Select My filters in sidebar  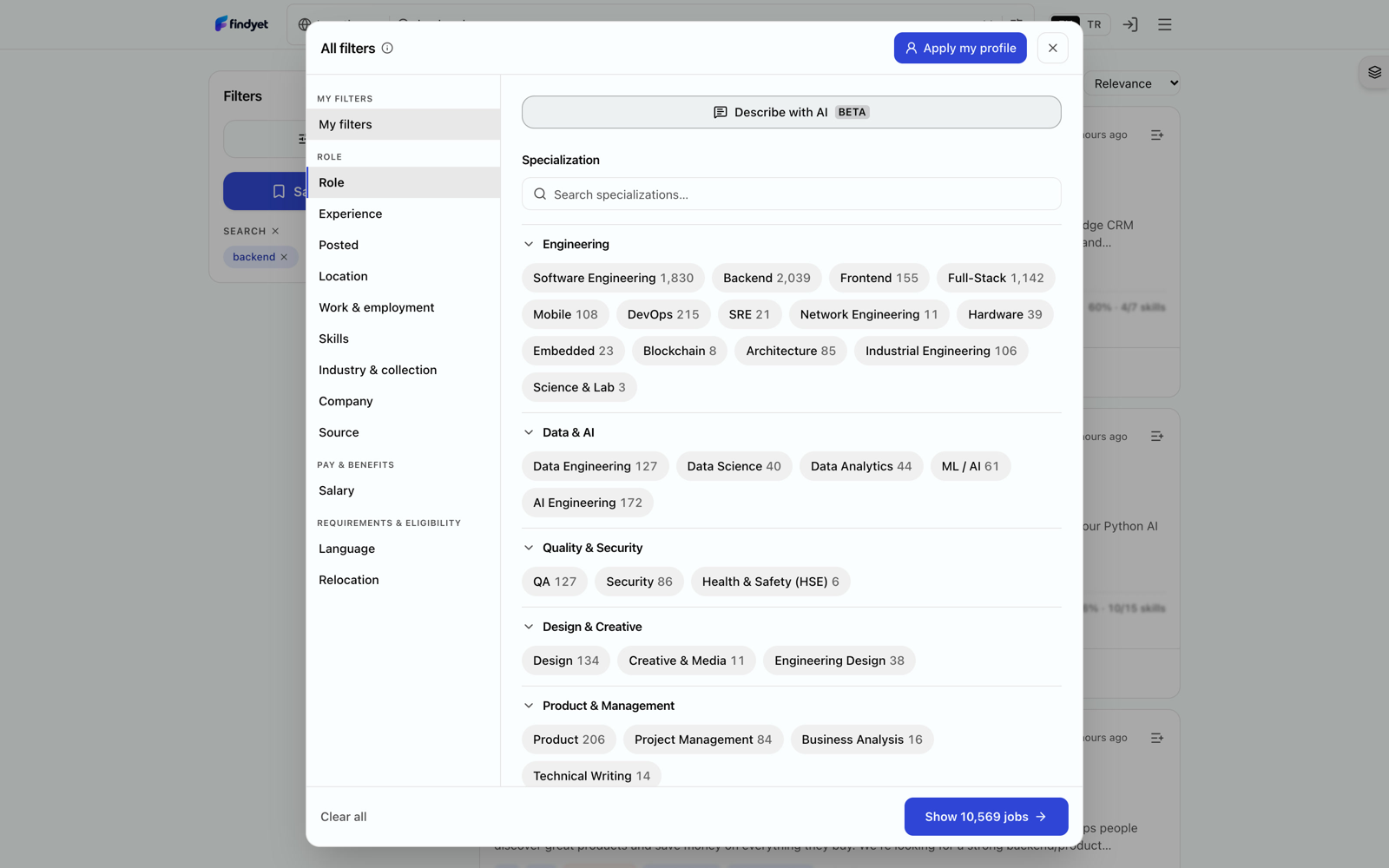(x=403, y=124)
